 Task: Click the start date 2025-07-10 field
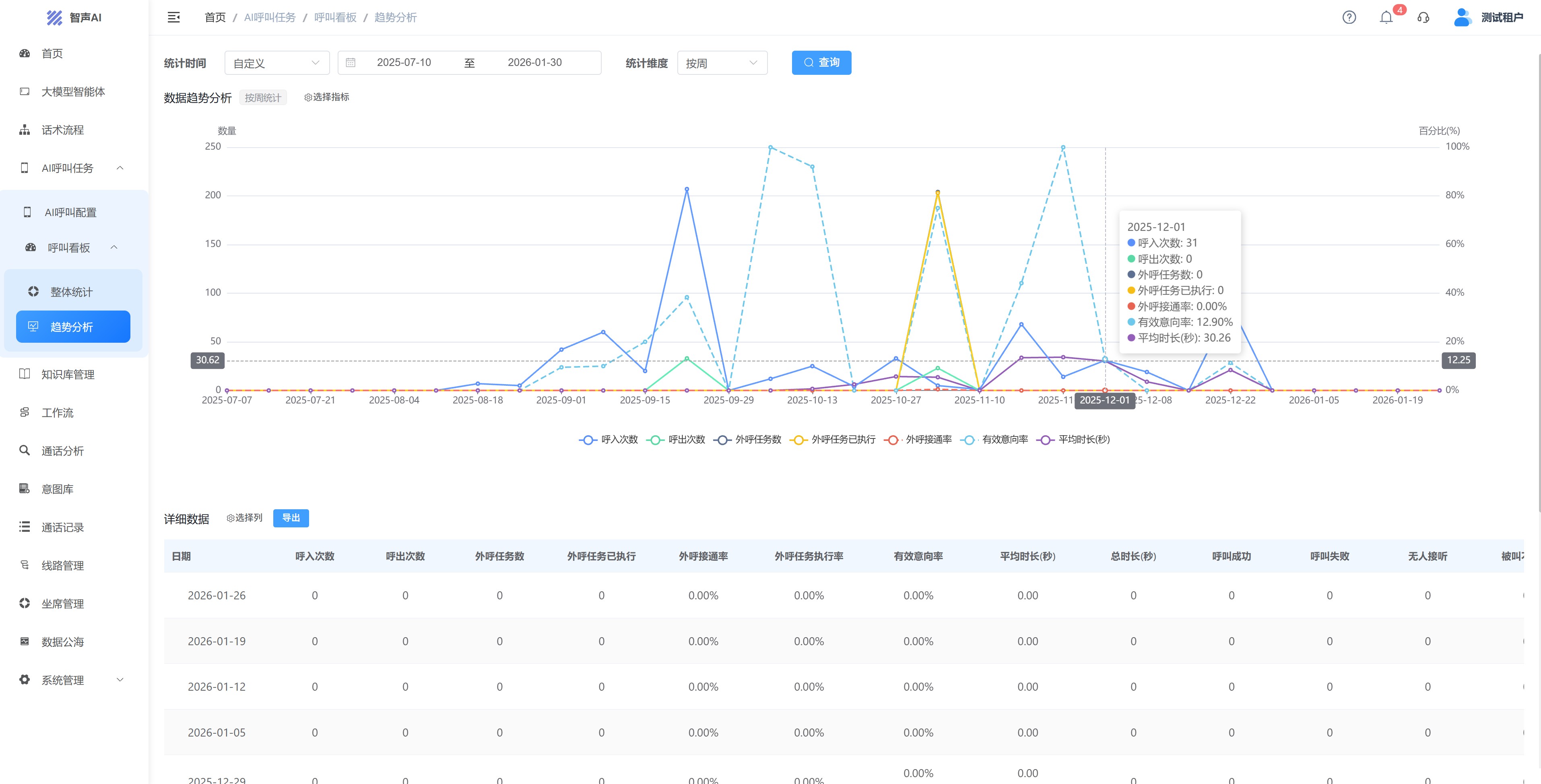point(404,63)
